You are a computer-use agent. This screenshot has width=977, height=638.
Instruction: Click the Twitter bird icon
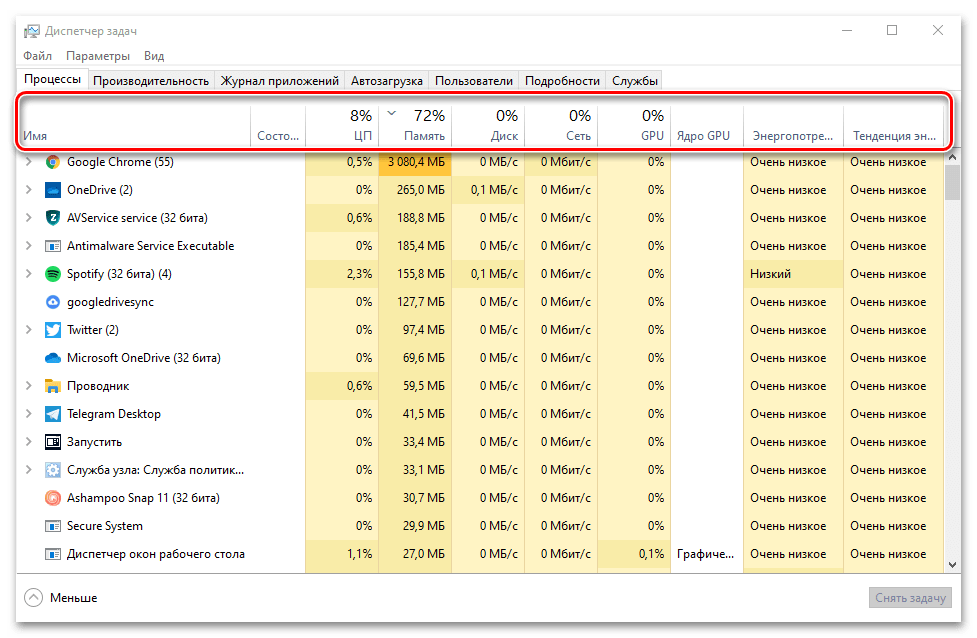click(x=53, y=330)
